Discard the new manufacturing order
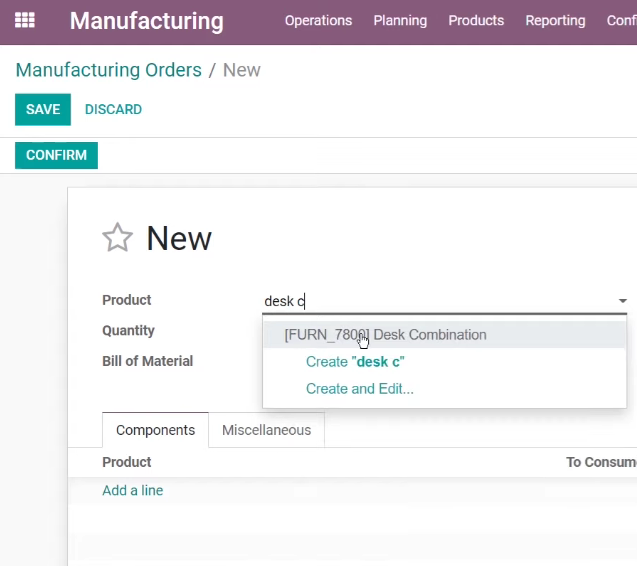 (x=113, y=110)
